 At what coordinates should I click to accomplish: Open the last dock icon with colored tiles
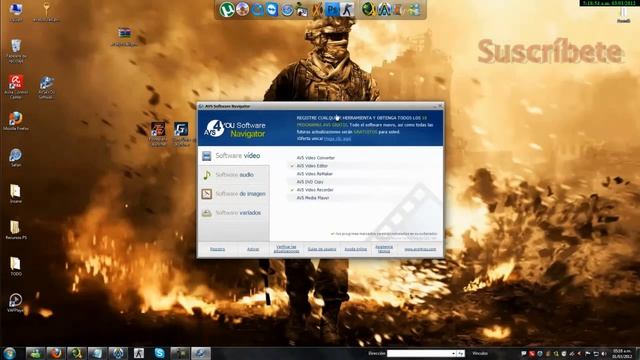414,9
